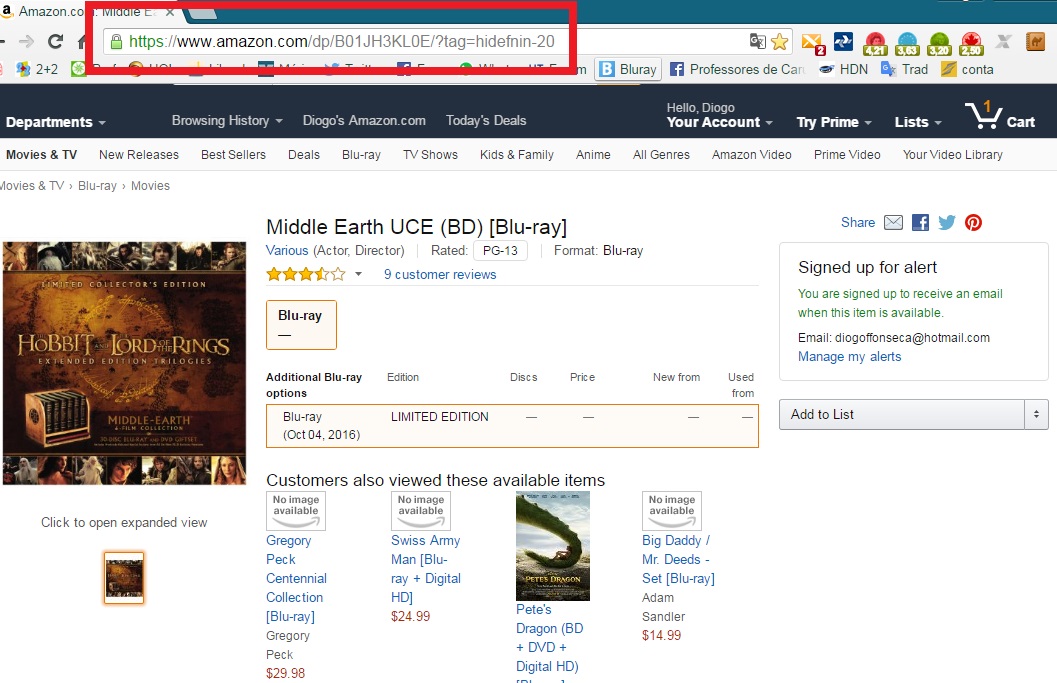The height and width of the screenshot is (683, 1057).
Task: Open the Try Prime dropdown
Action: tap(834, 122)
